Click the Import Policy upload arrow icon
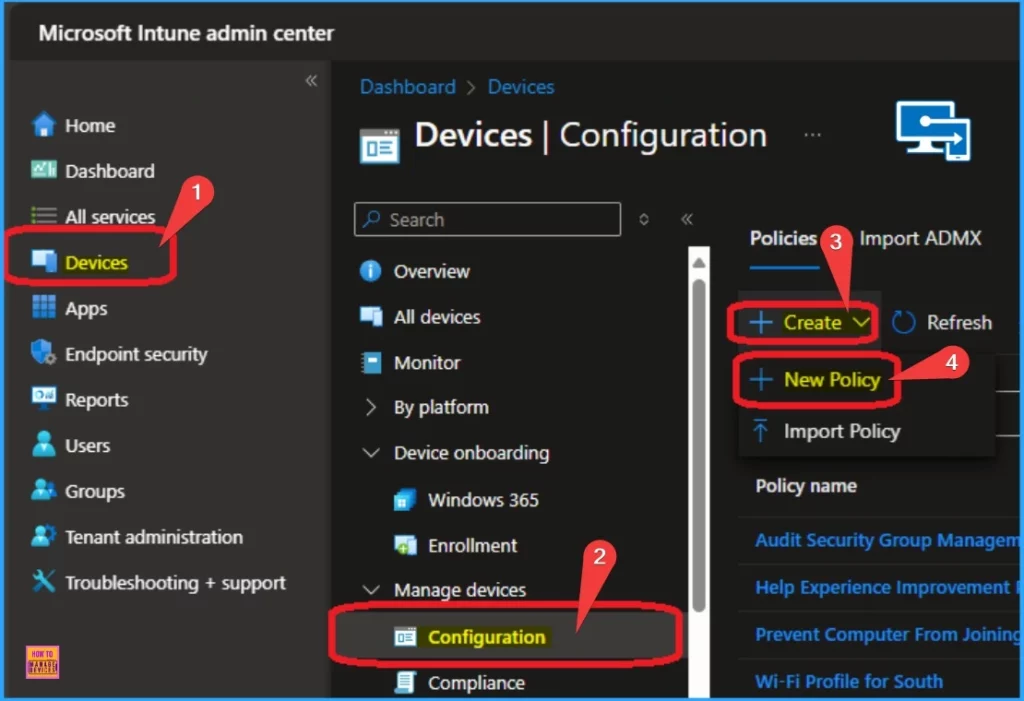The width and height of the screenshot is (1024, 701). (x=760, y=431)
